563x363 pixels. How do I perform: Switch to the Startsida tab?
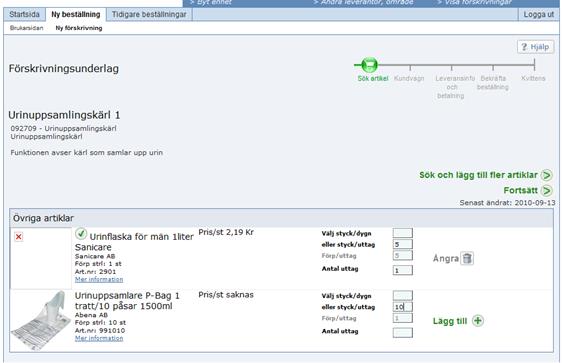[24, 14]
